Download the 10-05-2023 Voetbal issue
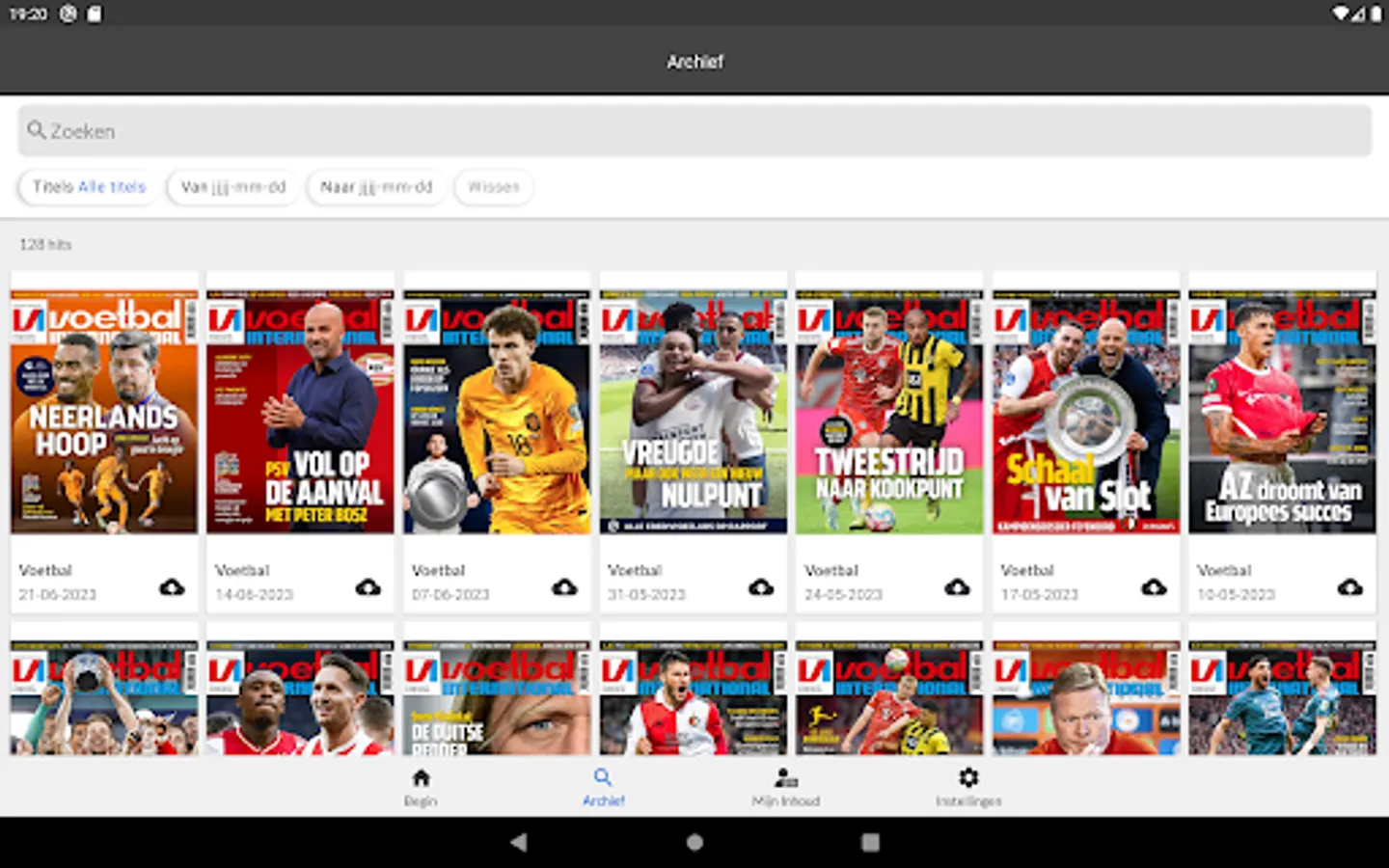1389x868 pixels. click(x=1349, y=586)
